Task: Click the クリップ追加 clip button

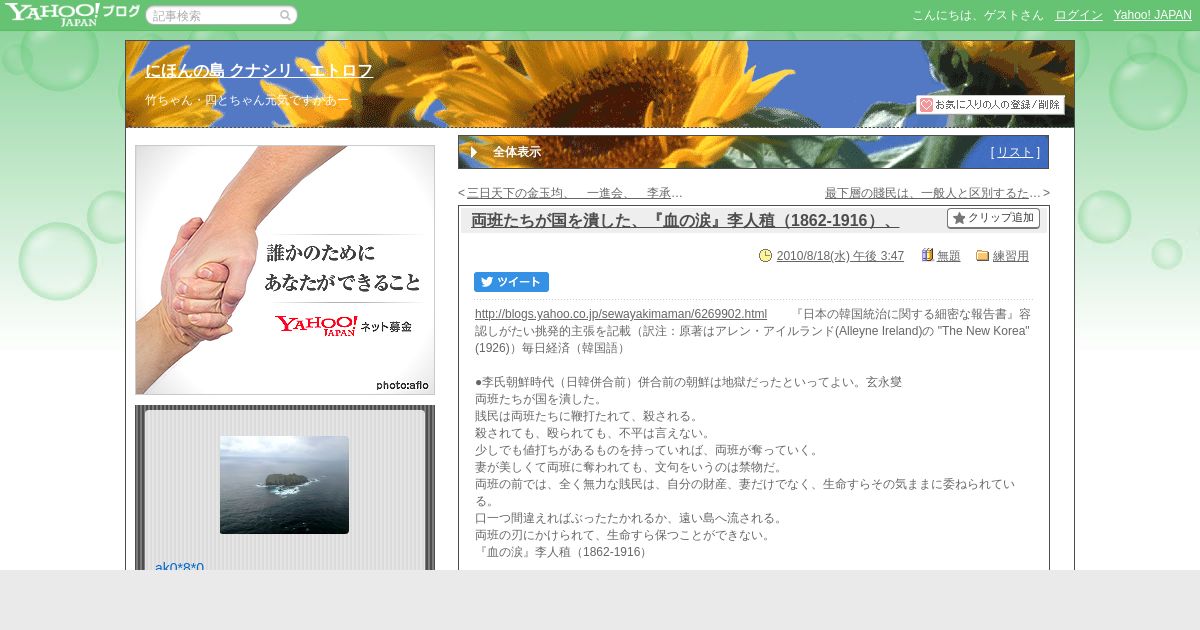Action: pos(993,218)
